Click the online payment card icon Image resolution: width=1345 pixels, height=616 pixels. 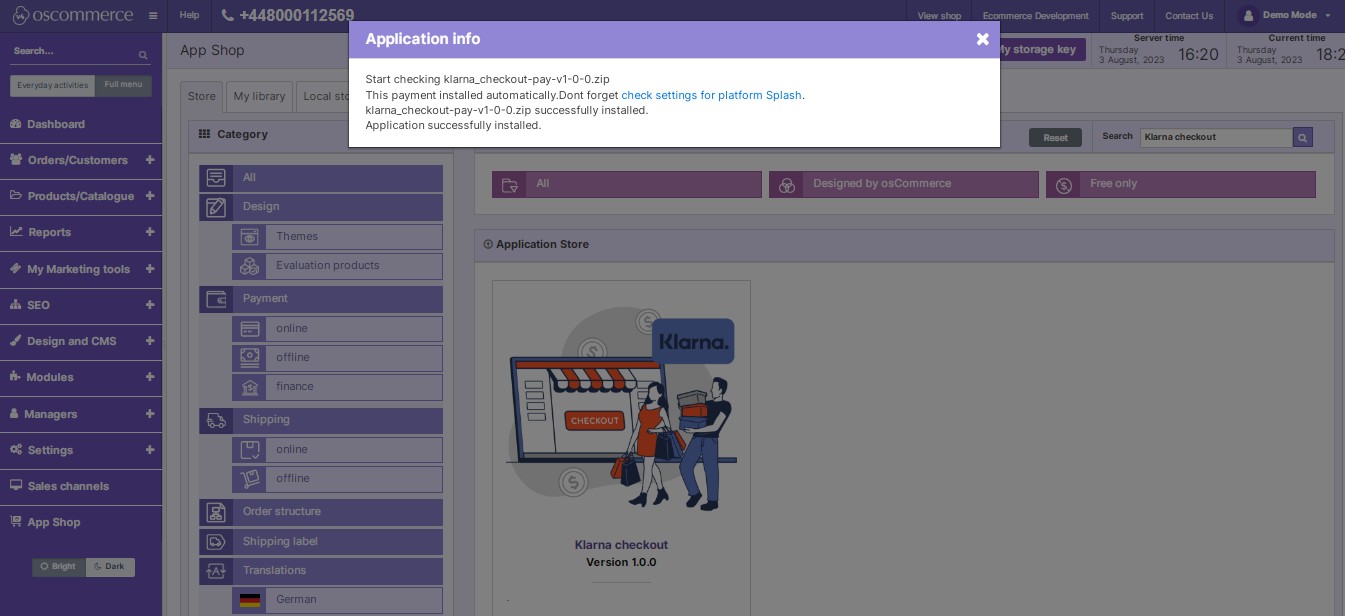click(249, 329)
